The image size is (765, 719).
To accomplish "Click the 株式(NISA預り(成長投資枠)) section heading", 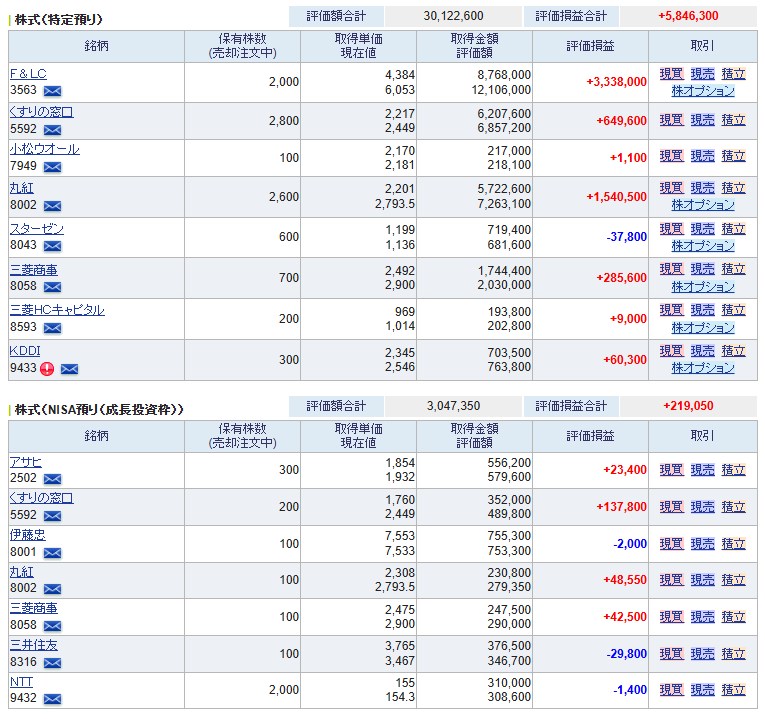I will pyautogui.click(x=99, y=410).
